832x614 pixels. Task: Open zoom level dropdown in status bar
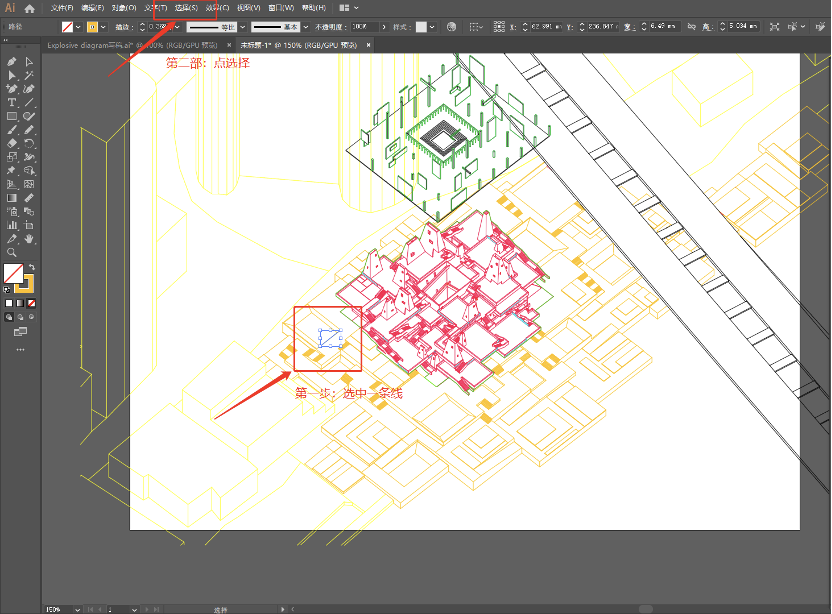pos(77,610)
